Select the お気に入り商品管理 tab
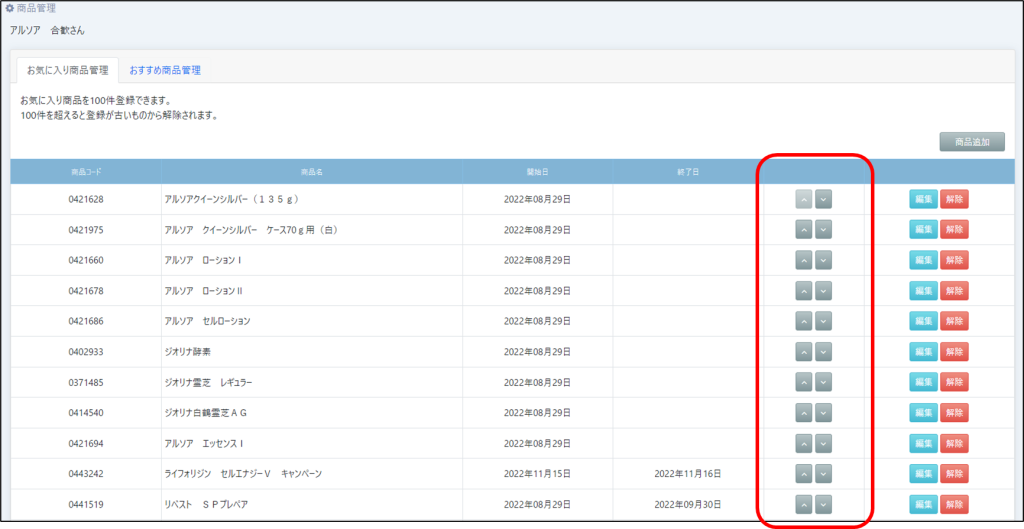The height and width of the screenshot is (529, 1024). coord(68,70)
